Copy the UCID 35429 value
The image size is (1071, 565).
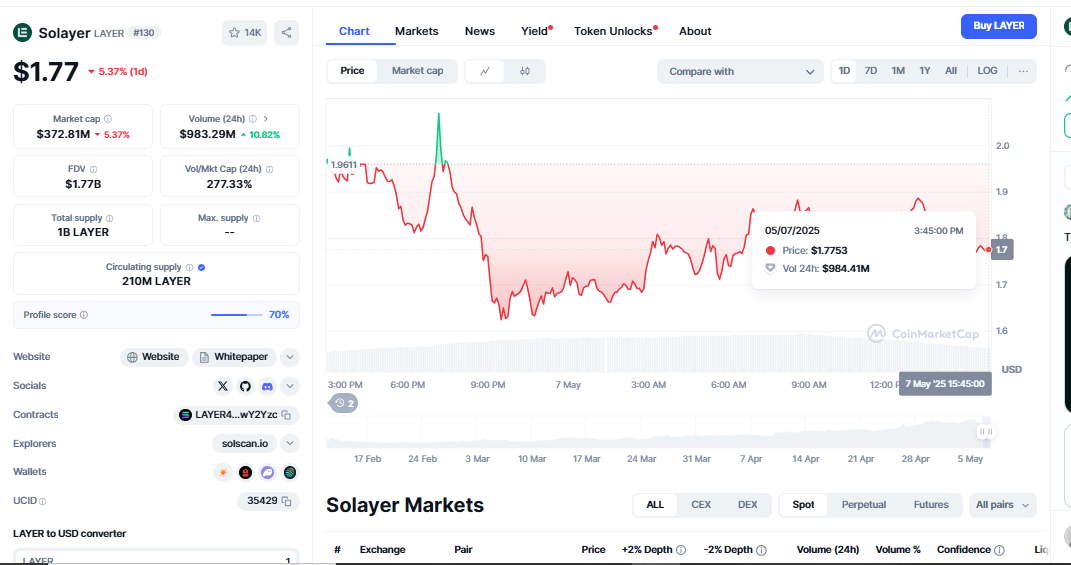click(x=286, y=501)
